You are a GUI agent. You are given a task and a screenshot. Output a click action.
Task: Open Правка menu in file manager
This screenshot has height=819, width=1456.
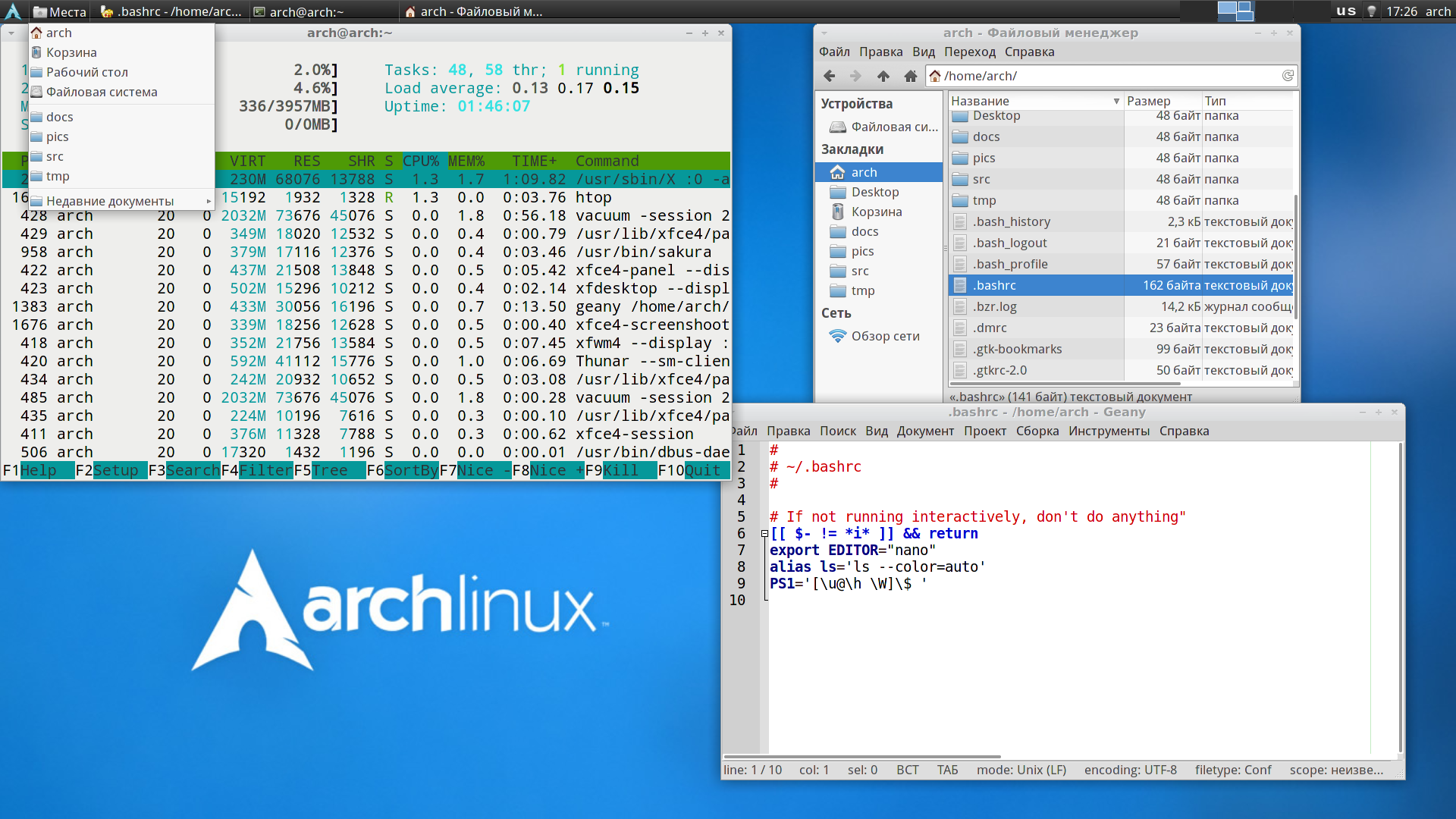tap(880, 52)
